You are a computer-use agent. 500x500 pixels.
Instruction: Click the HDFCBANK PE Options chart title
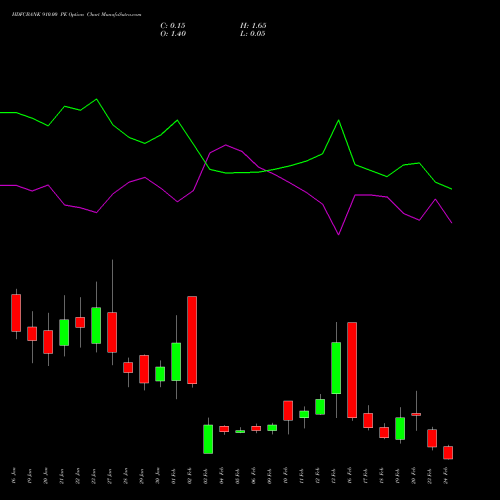76,15
